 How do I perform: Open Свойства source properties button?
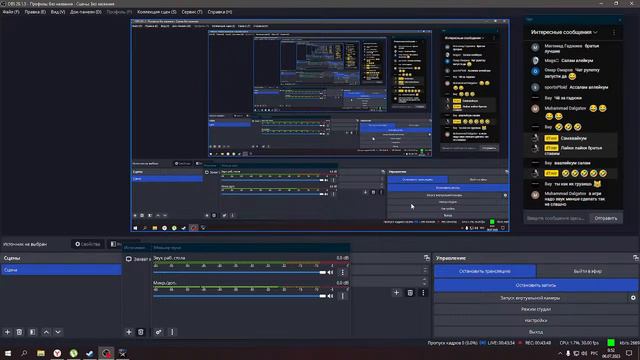(87, 244)
